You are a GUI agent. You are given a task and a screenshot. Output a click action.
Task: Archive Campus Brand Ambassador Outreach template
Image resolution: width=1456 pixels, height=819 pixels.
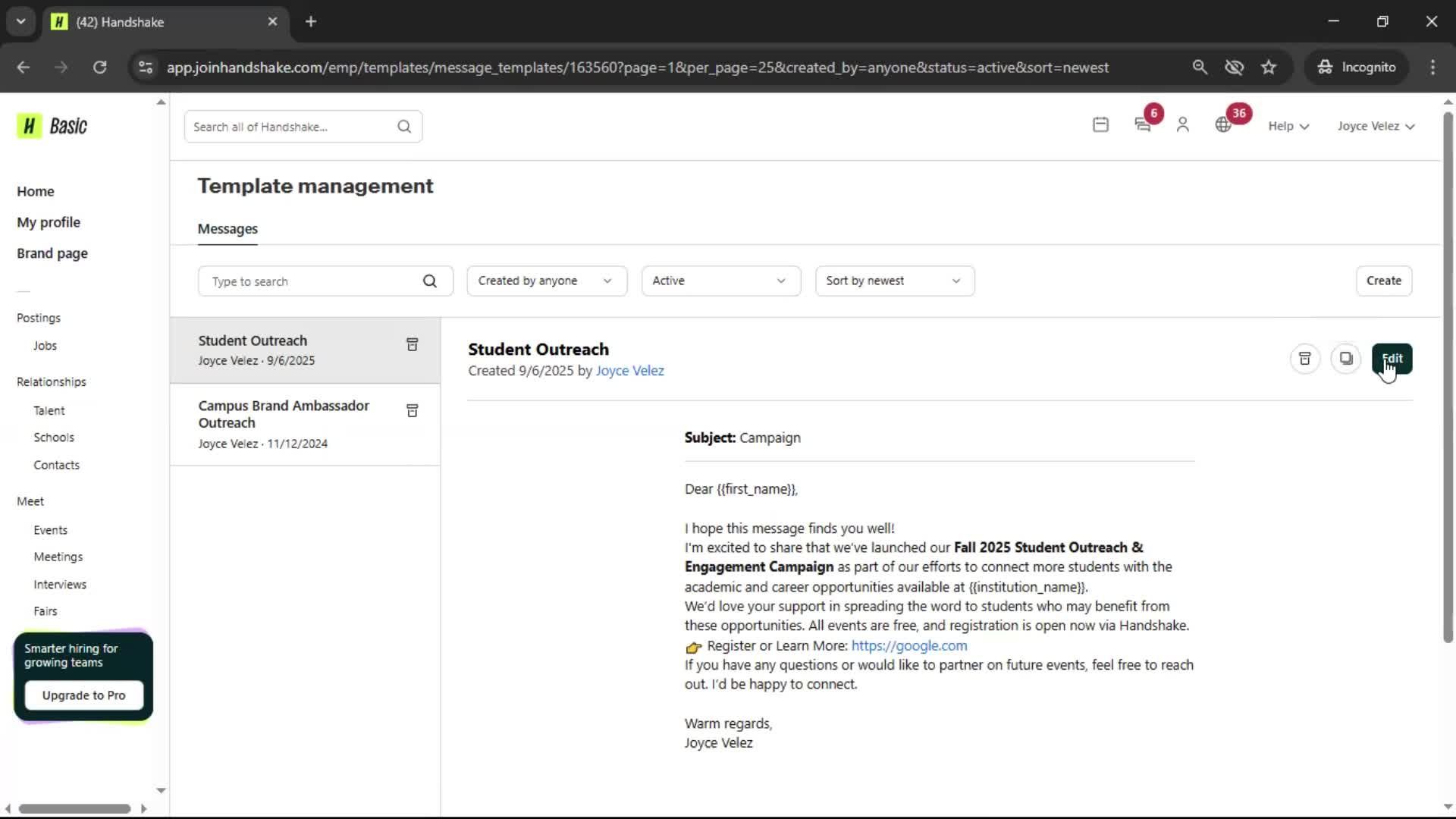click(x=413, y=411)
